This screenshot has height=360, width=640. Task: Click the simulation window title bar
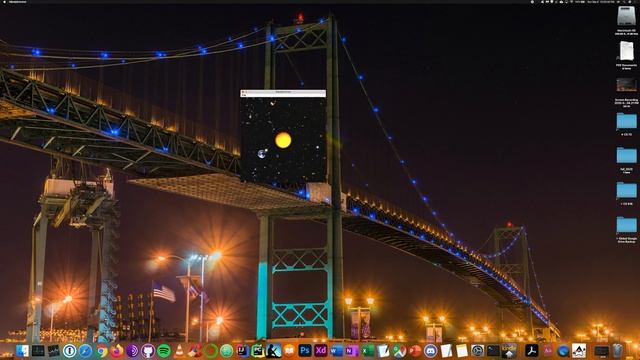(283, 92)
